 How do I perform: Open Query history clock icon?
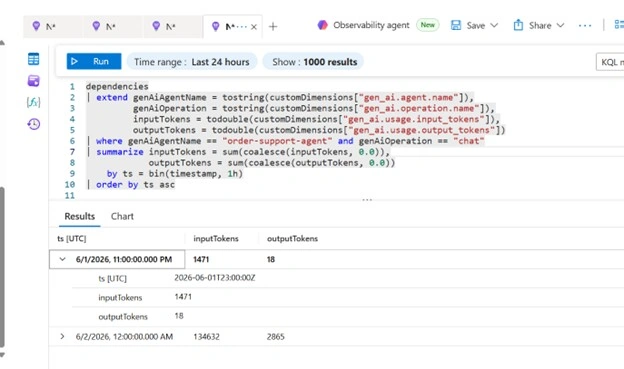pos(33,124)
